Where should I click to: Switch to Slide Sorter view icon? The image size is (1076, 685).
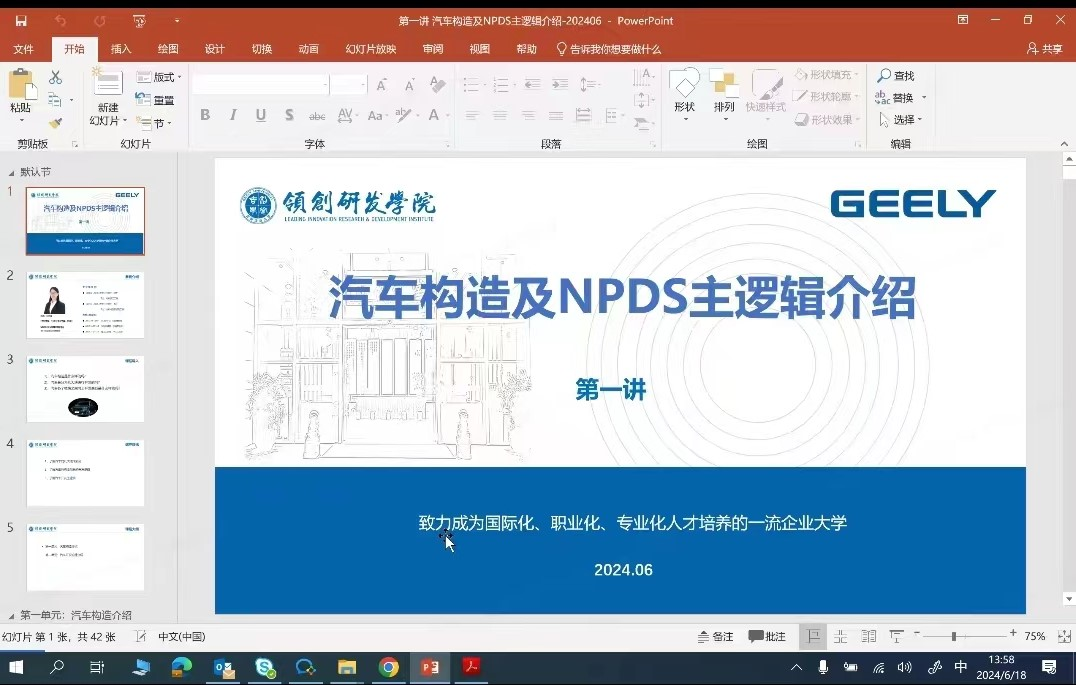pos(841,636)
